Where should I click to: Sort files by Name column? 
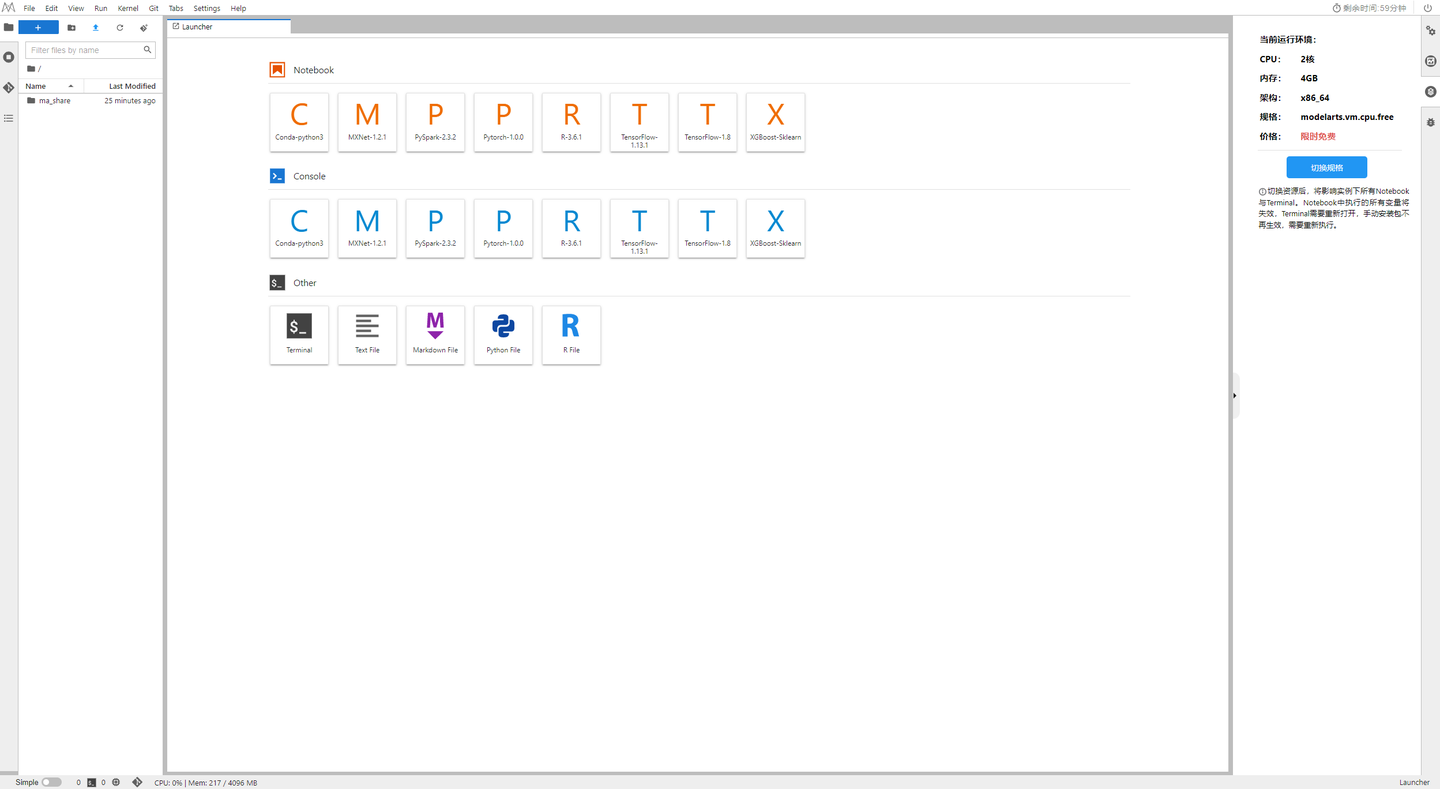click(x=50, y=86)
